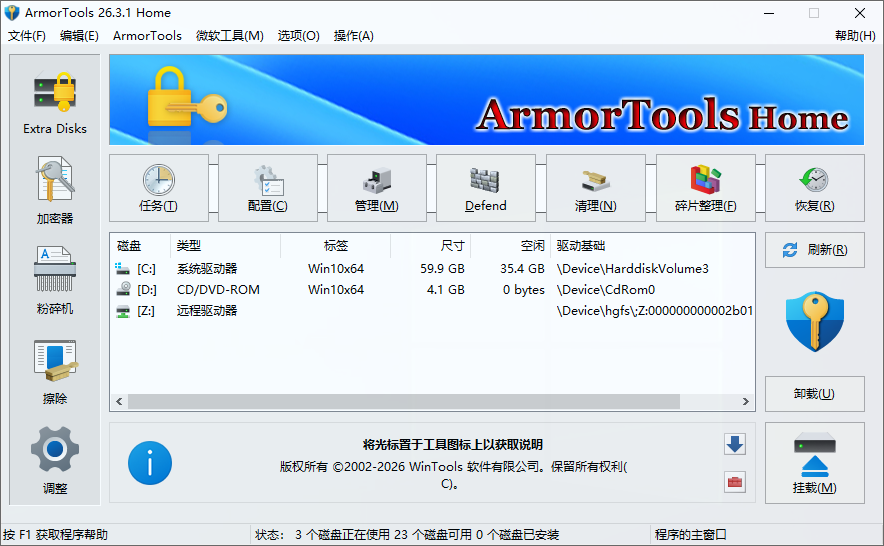This screenshot has height=546, width=884.
Task: Click the 标签 column header
Action: click(335, 246)
